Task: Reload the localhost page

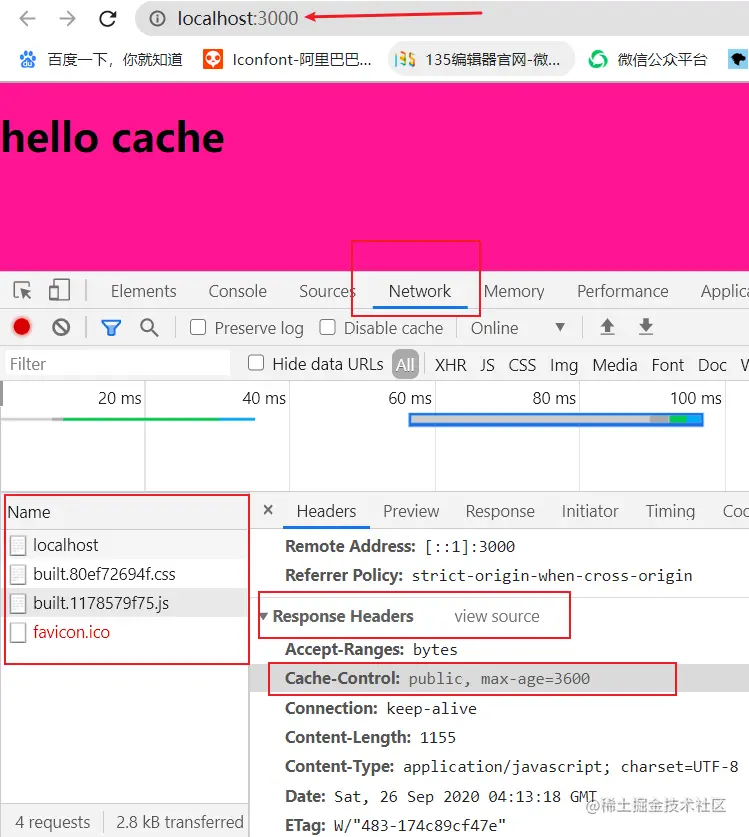Action: click(108, 19)
